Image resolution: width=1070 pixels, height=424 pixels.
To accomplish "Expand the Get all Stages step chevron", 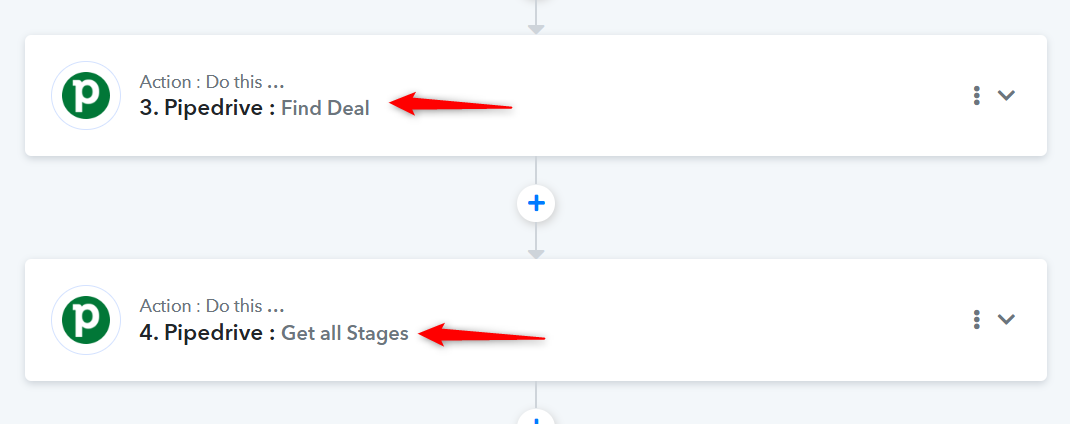I will click(x=1007, y=319).
